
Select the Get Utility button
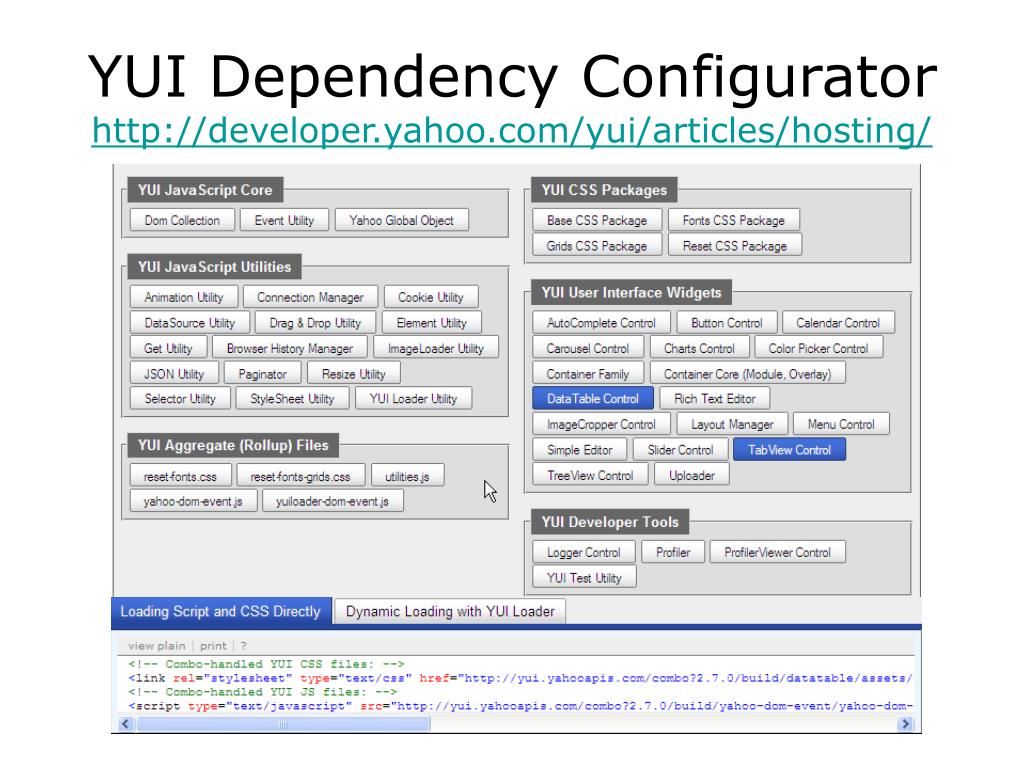tap(168, 348)
